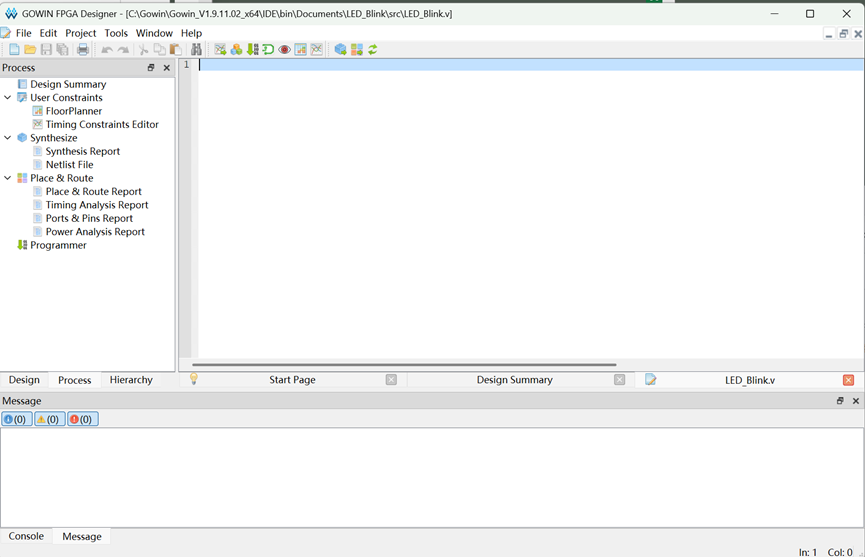Collapse the User Constraints tree node
Screen dimensions: 865x557
[x=8, y=98]
